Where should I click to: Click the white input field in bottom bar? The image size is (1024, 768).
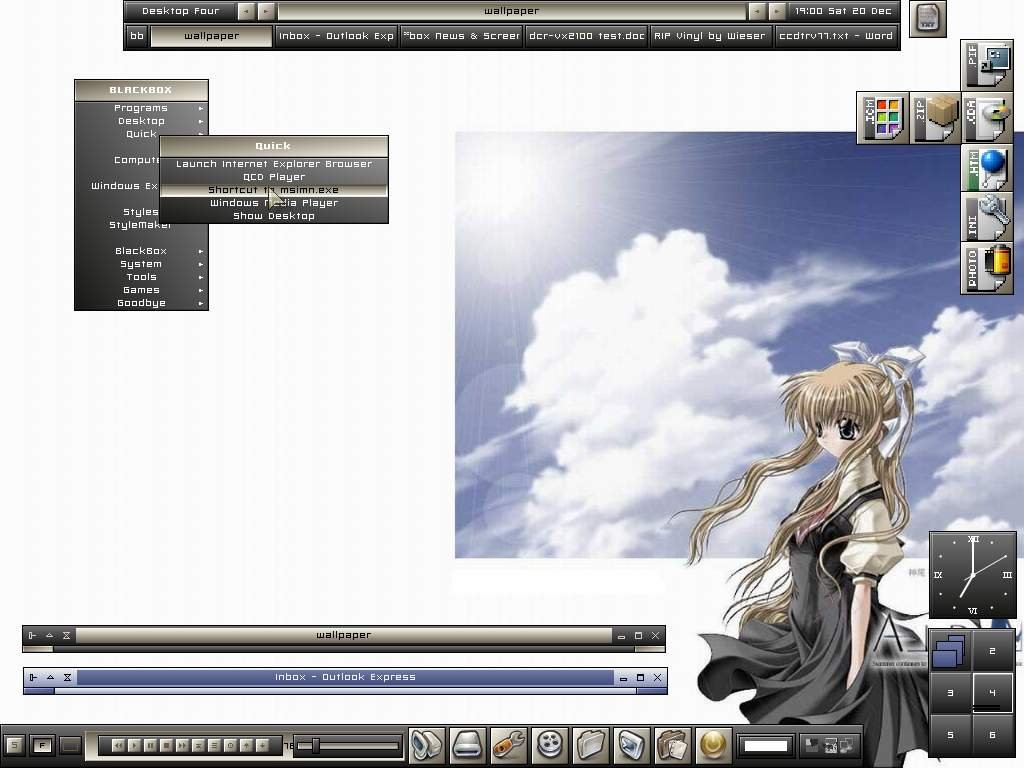point(765,745)
